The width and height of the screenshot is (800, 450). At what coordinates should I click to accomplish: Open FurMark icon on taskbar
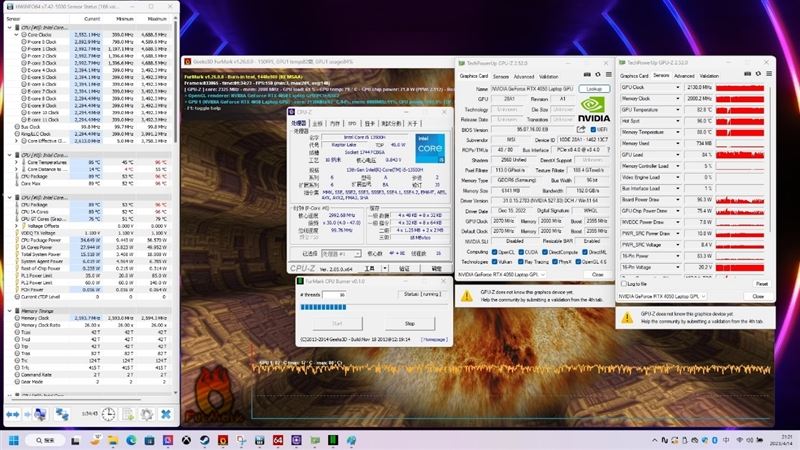(x=223, y=440)
